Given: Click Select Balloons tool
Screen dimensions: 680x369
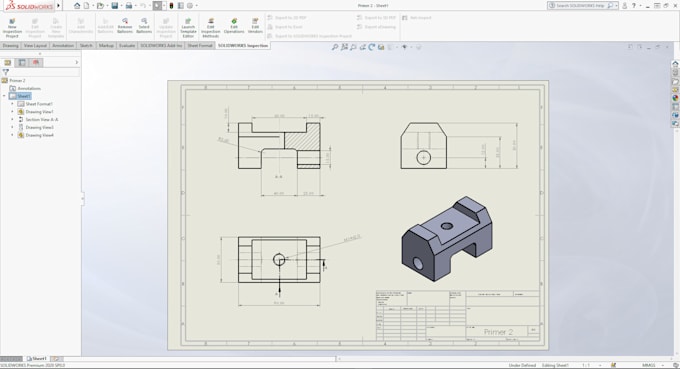Looking at the screenshot, I should 144,26.
